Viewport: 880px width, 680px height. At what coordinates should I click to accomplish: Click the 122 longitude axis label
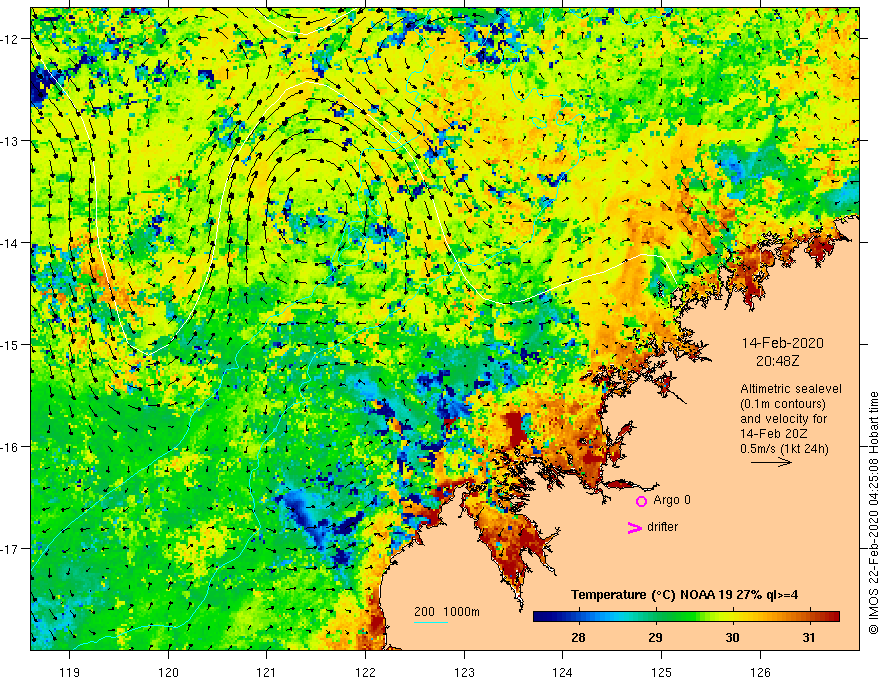[365, 672]
